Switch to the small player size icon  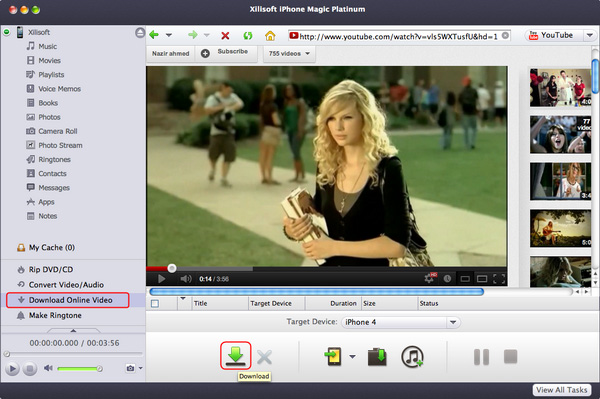click(x=465, y=279)
